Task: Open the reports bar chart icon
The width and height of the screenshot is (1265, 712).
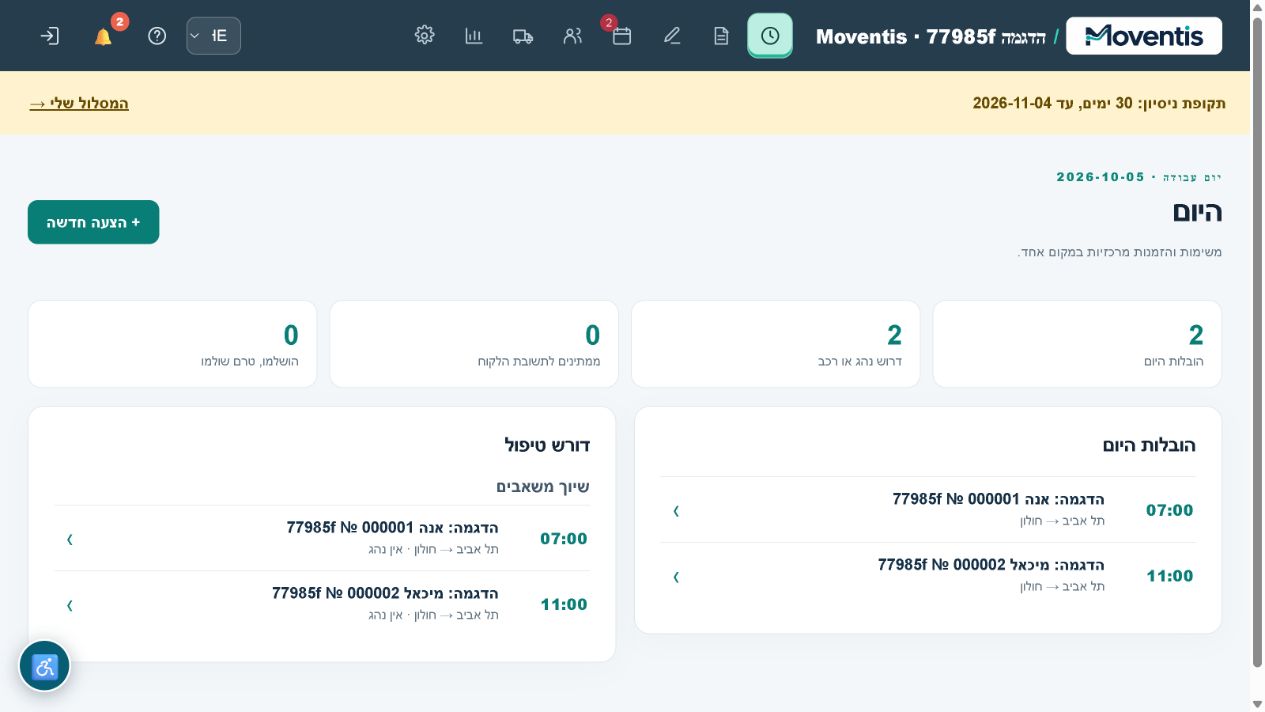Action: tap(474, 36)
